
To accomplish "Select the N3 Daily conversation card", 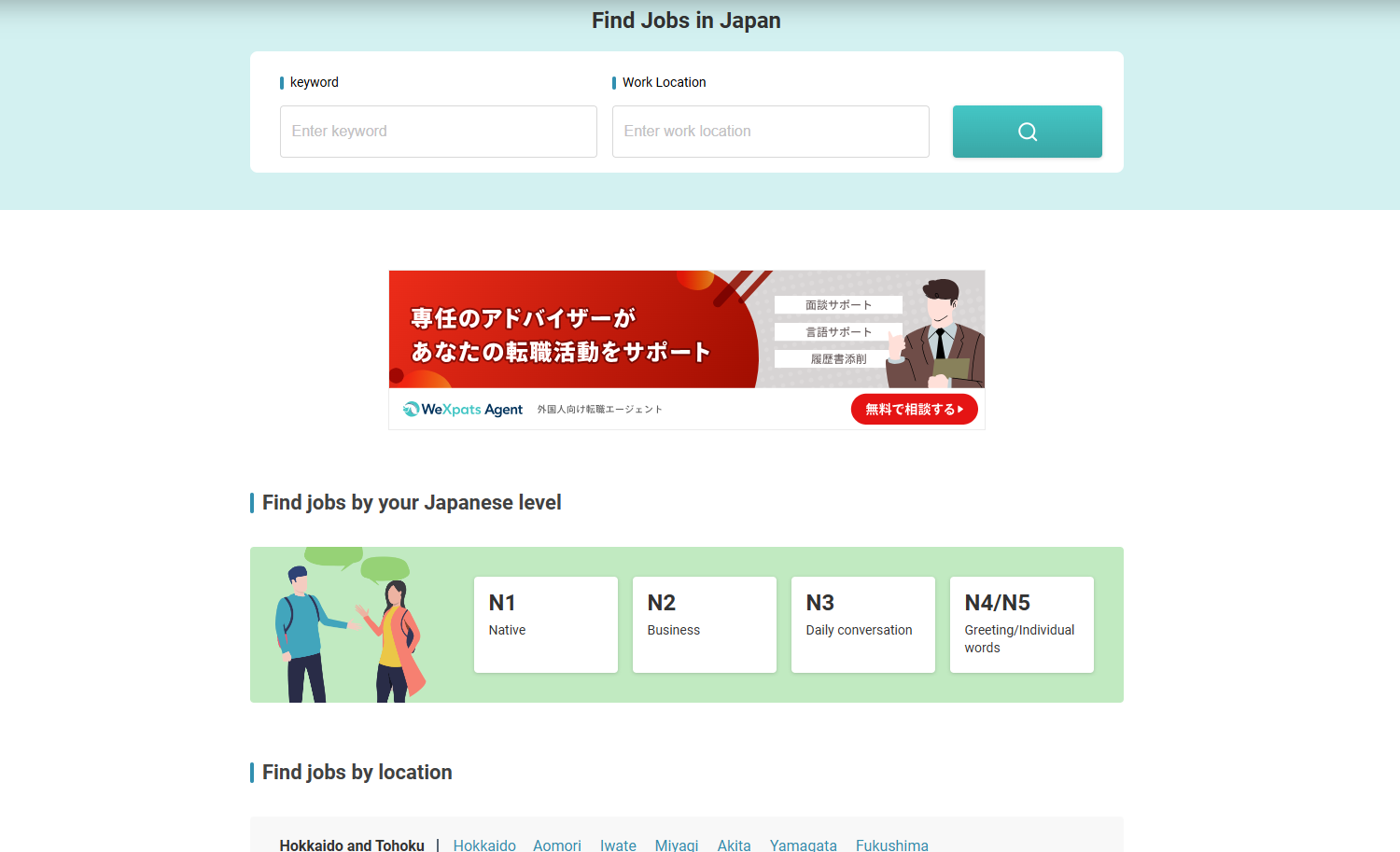I will pyautogui.click(x=862, y=623).
